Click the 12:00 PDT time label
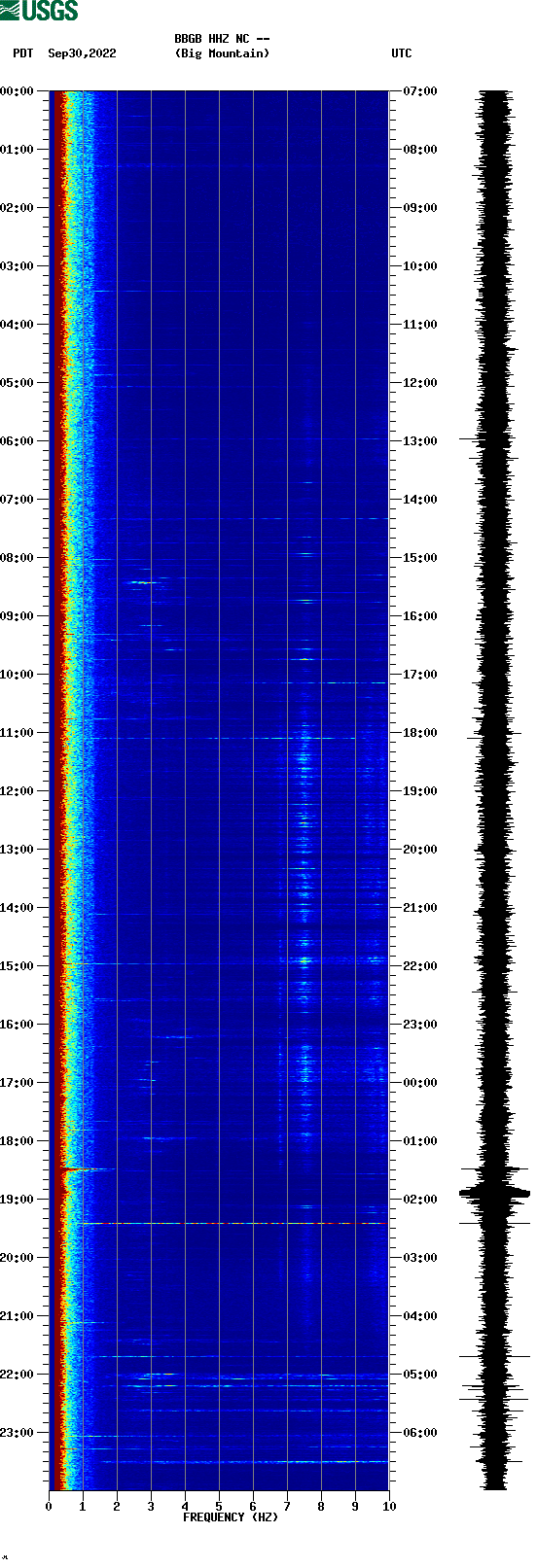537x1568 pixels. tap(17, 791)
